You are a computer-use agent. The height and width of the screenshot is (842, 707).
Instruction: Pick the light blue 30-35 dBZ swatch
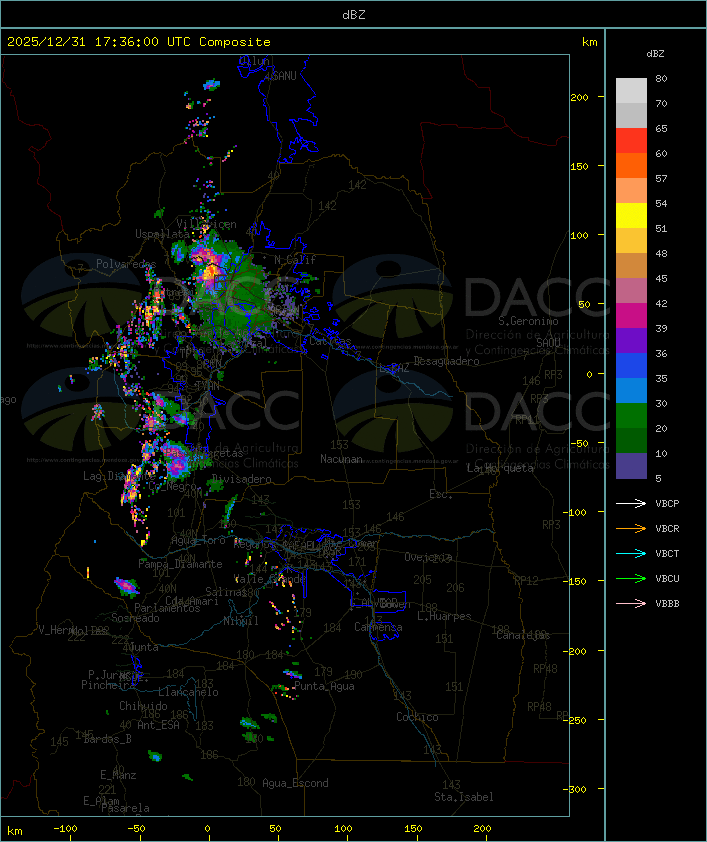click(631, 390)
